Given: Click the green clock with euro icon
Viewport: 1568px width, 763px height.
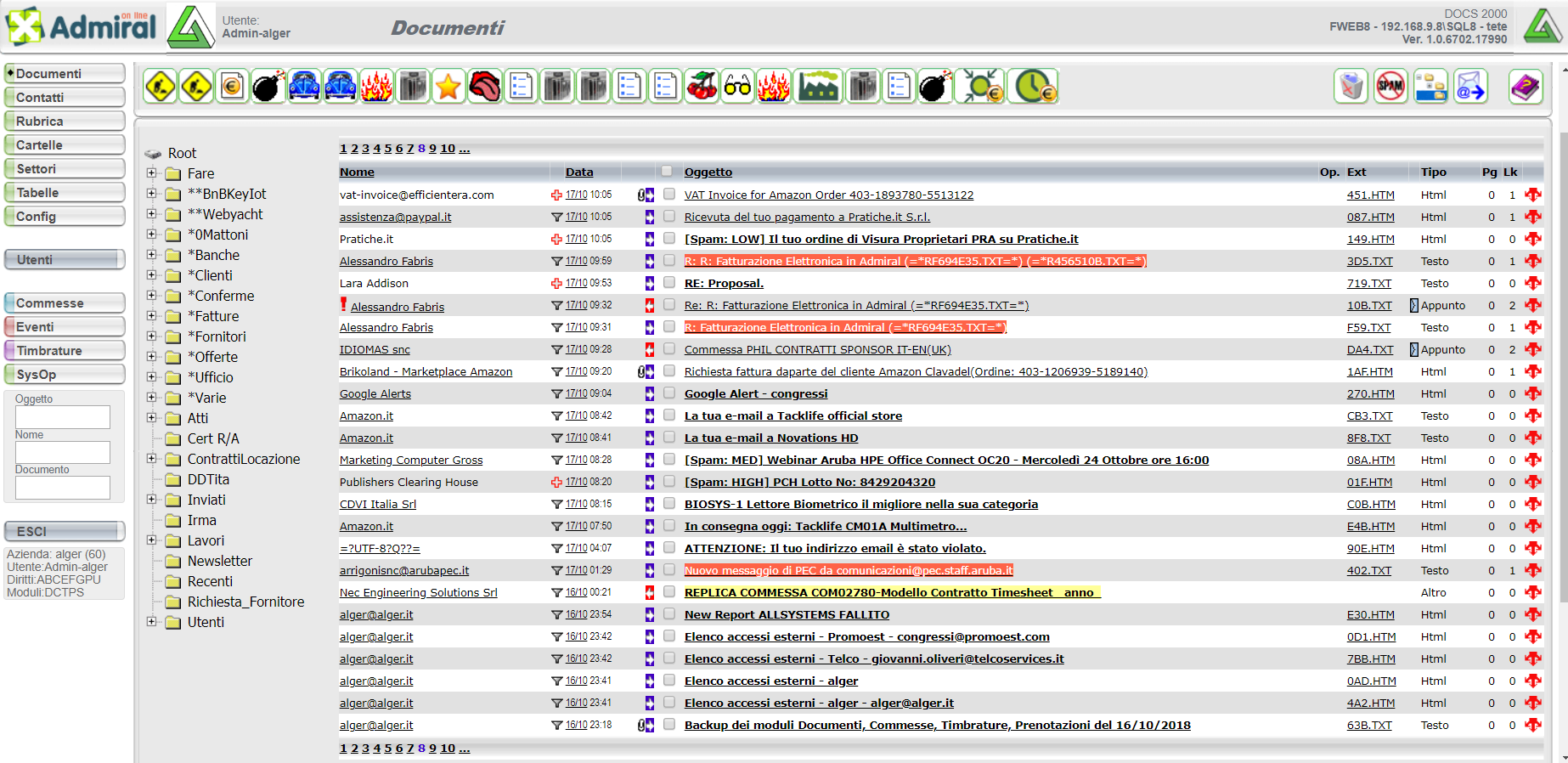Looking at the screenshot, I should (1033, 86).
